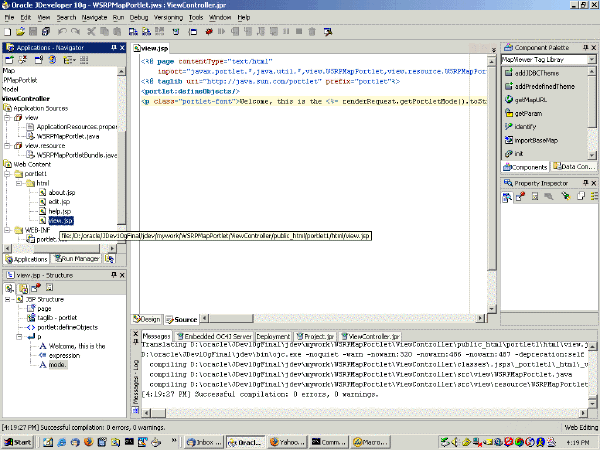Switch to the Run Manager tab
The height and width of the screenshot is (450, 600).
tap(77, 259)
